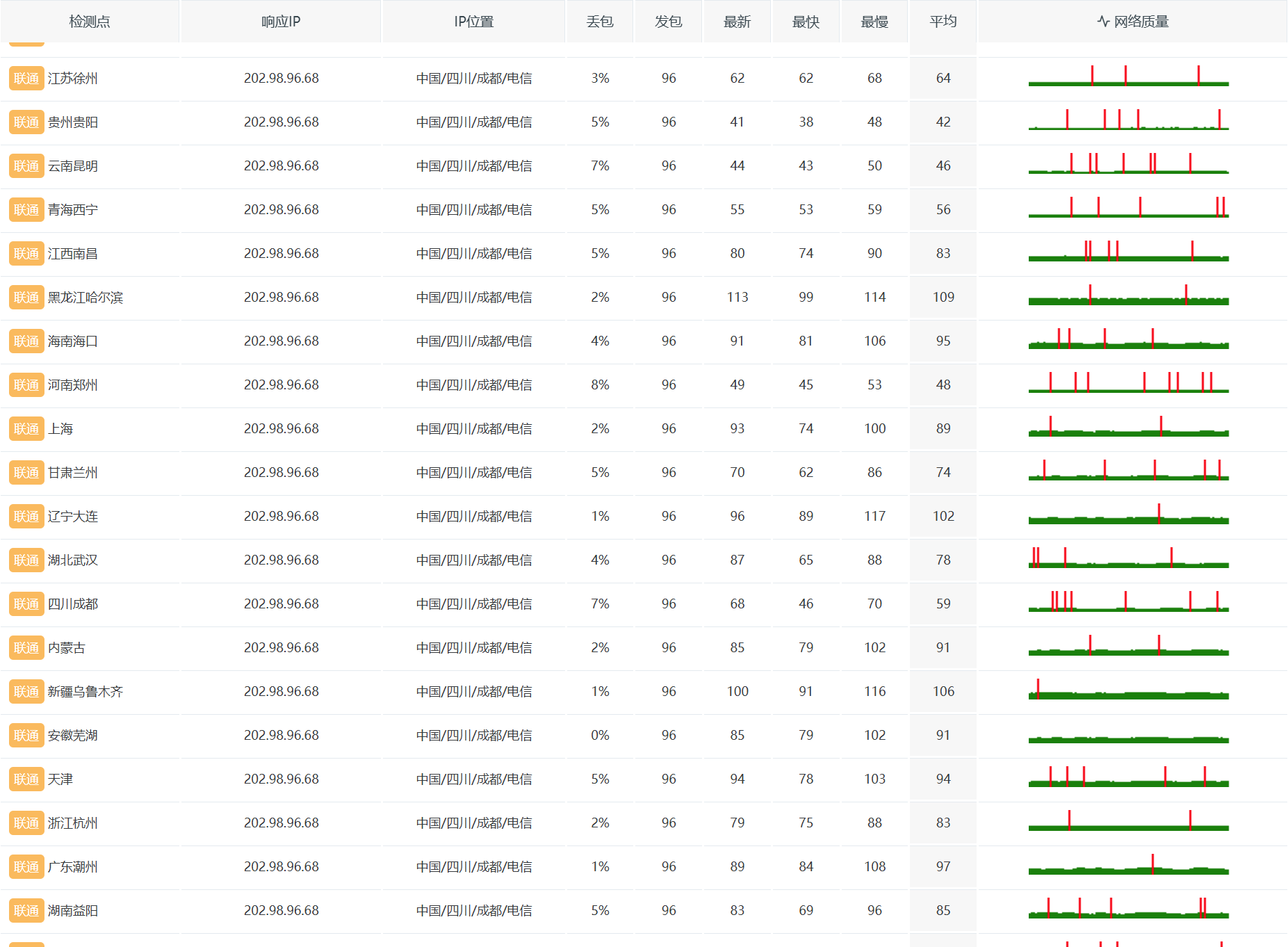
Task: Click the 联通 badge for 江苏徐州
Action: point(26,79)
